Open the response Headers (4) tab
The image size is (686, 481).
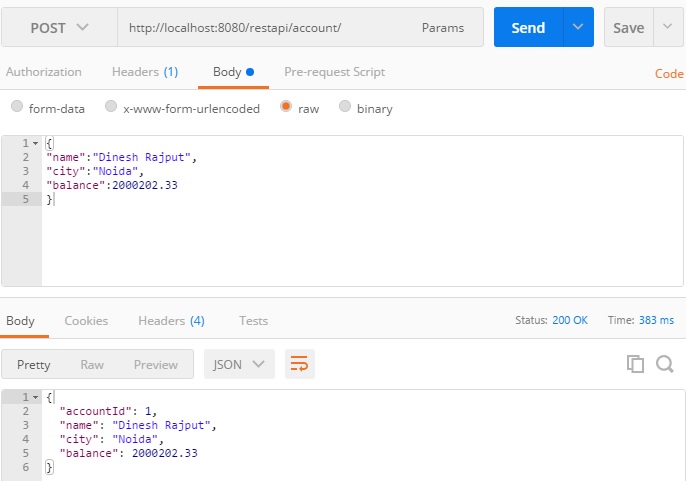(x=172, y=321)
